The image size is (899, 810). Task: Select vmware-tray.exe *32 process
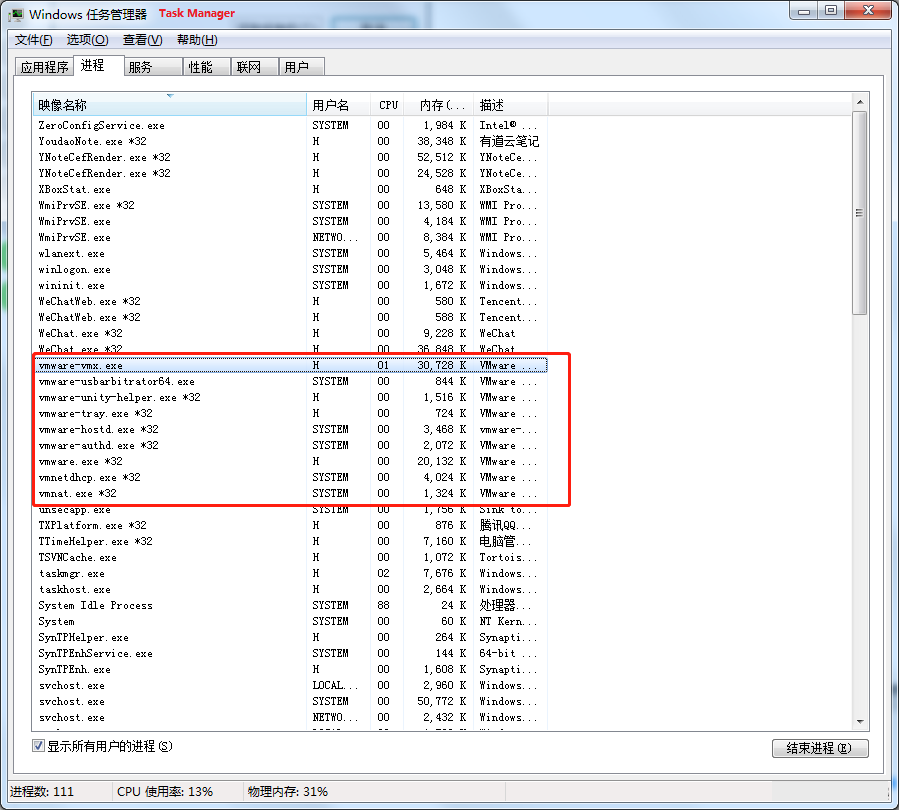pyautogui.click(x=290, y=413)
